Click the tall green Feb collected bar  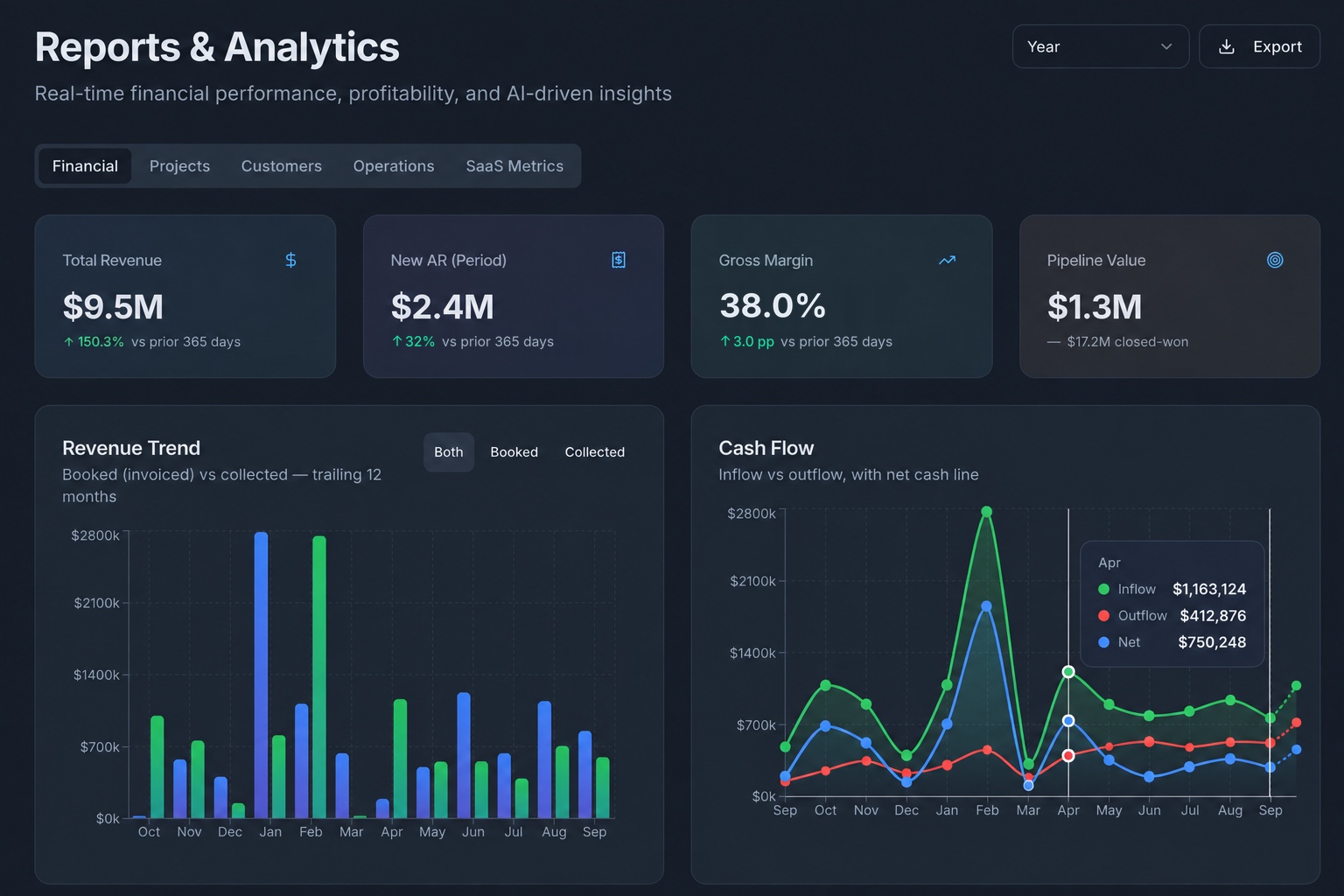(319, 677)
